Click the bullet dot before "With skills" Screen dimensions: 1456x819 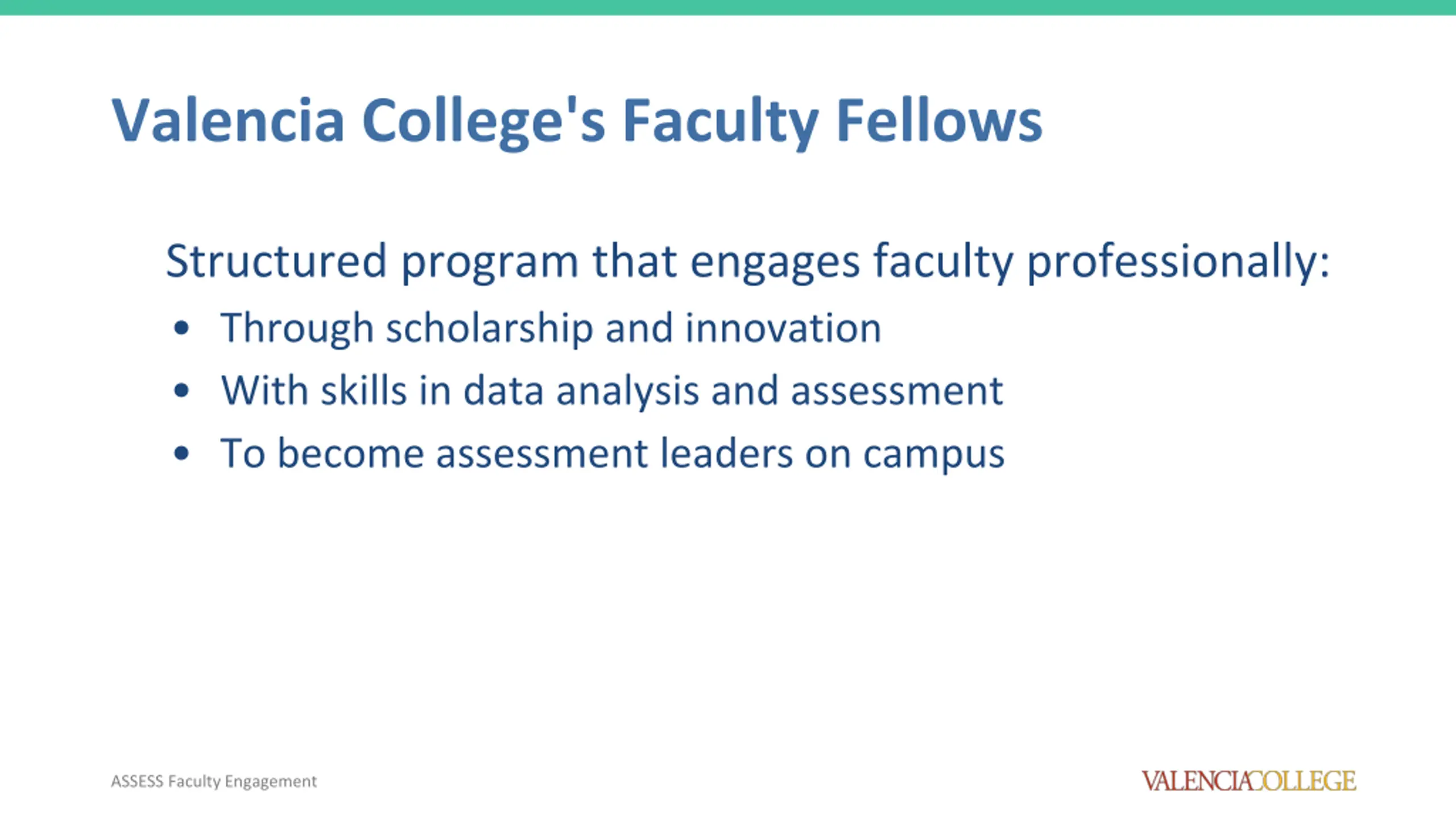tap(181, 391)
